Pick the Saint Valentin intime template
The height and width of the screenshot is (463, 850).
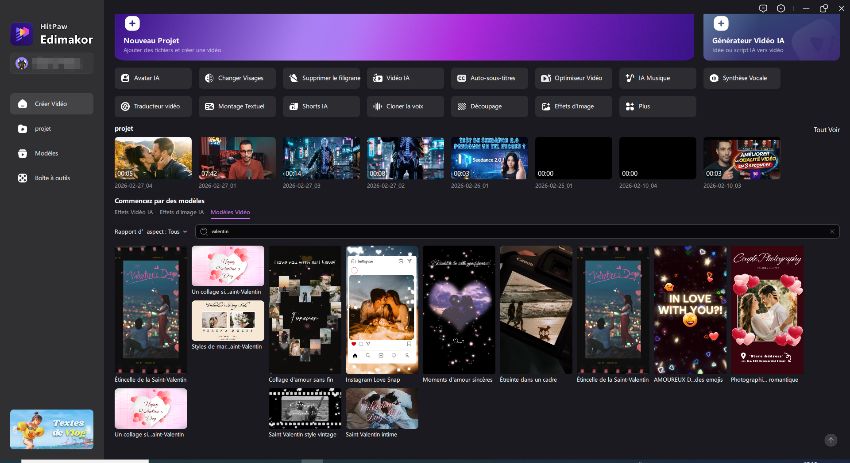(382, 408)
